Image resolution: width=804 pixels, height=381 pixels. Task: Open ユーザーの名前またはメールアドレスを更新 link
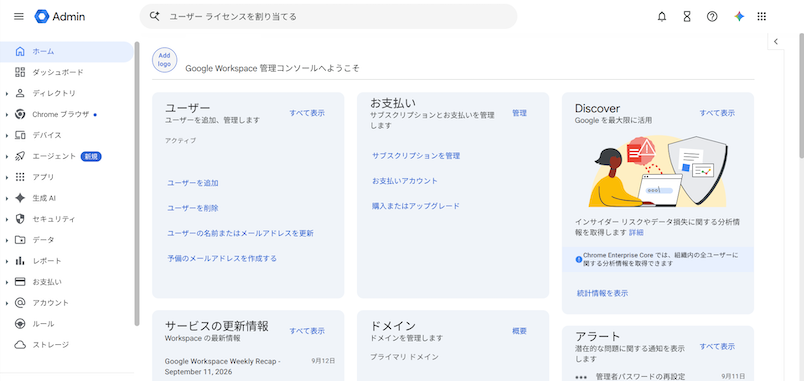(240, 233)
